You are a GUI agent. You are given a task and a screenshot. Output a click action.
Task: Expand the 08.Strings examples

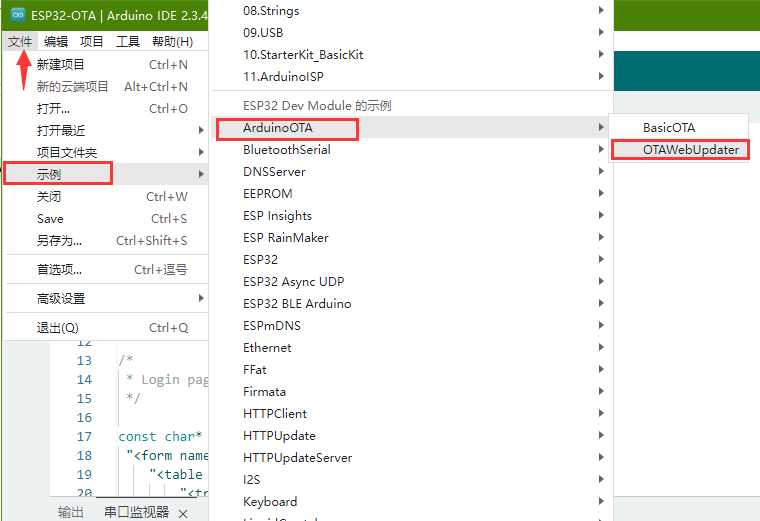(x=411, y=11)
